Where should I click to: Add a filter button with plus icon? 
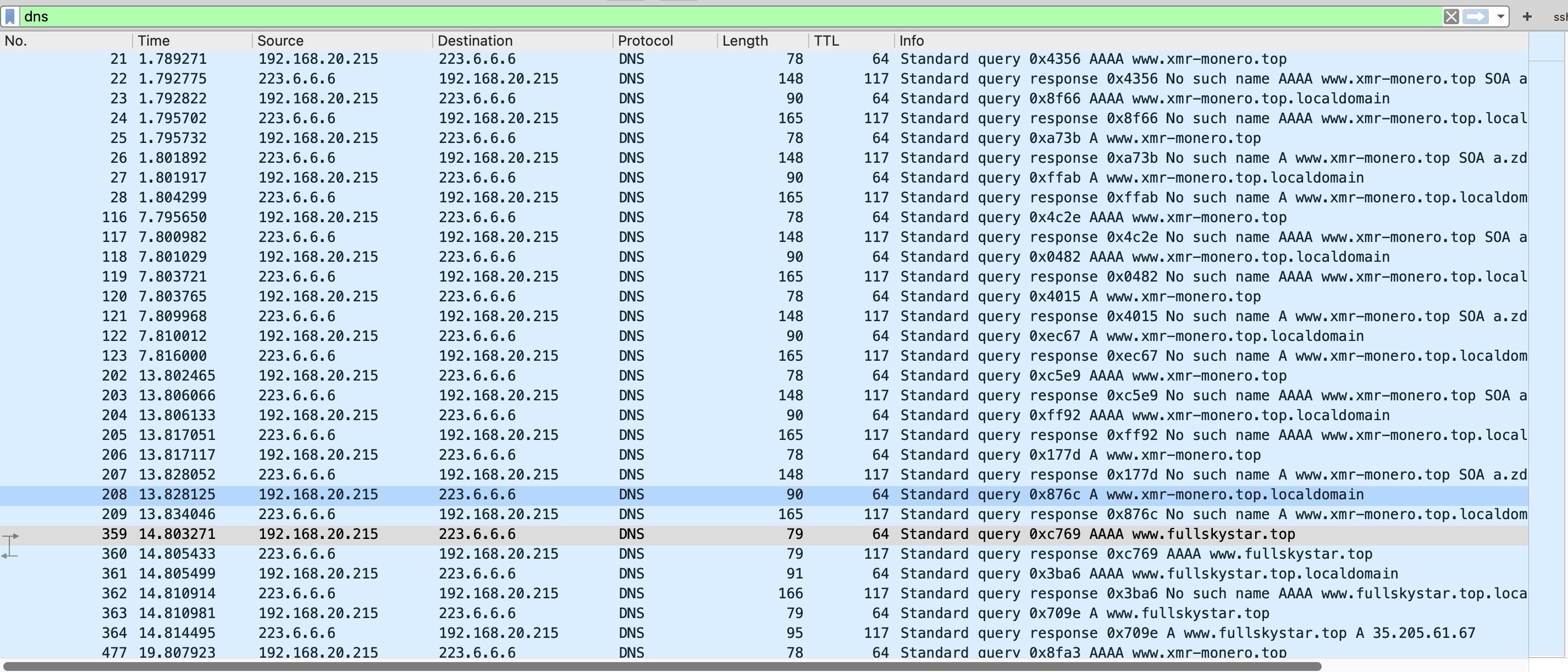pyautogui.click(x=1527, y=16)
